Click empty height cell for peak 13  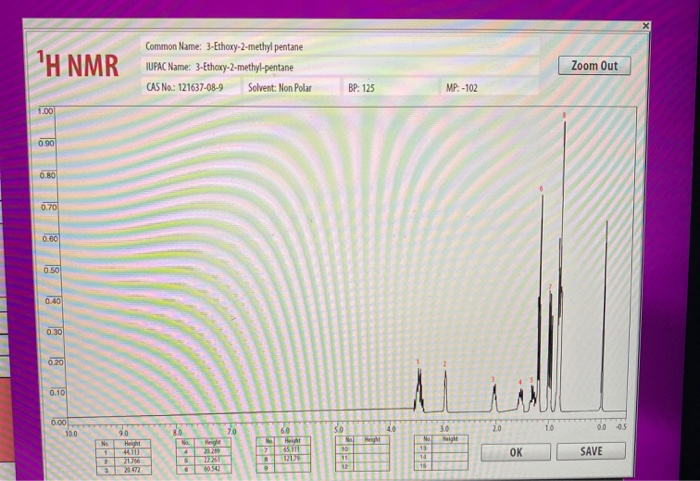pos(450,448)
